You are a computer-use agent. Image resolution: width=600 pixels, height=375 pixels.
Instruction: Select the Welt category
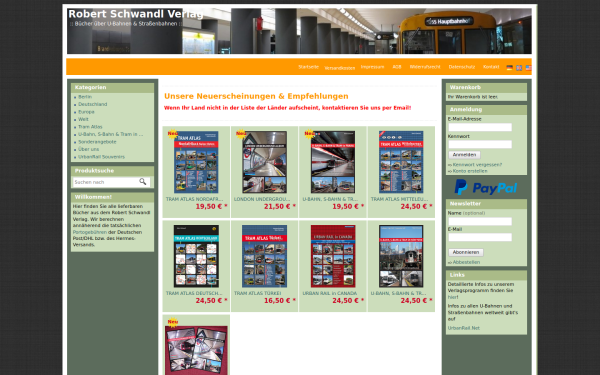[83, 119]
